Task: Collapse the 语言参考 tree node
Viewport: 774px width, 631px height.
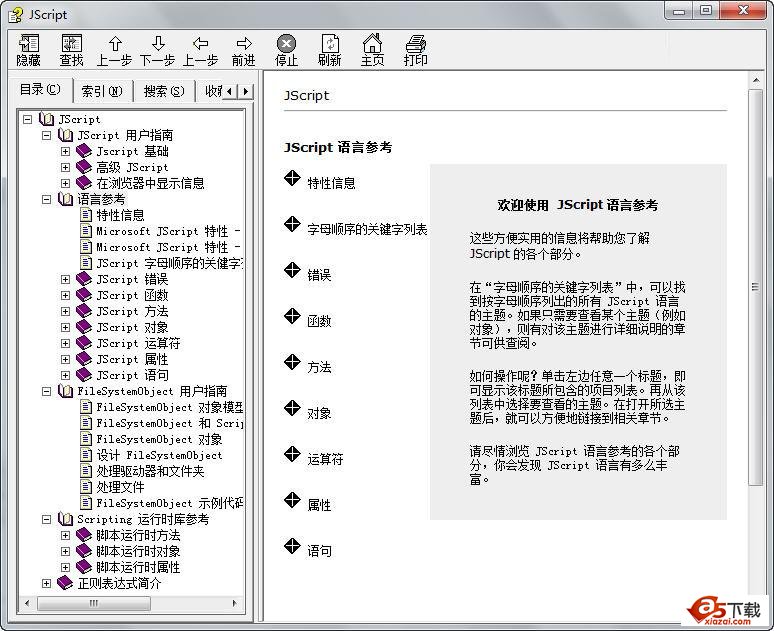Action: (46, 199)
